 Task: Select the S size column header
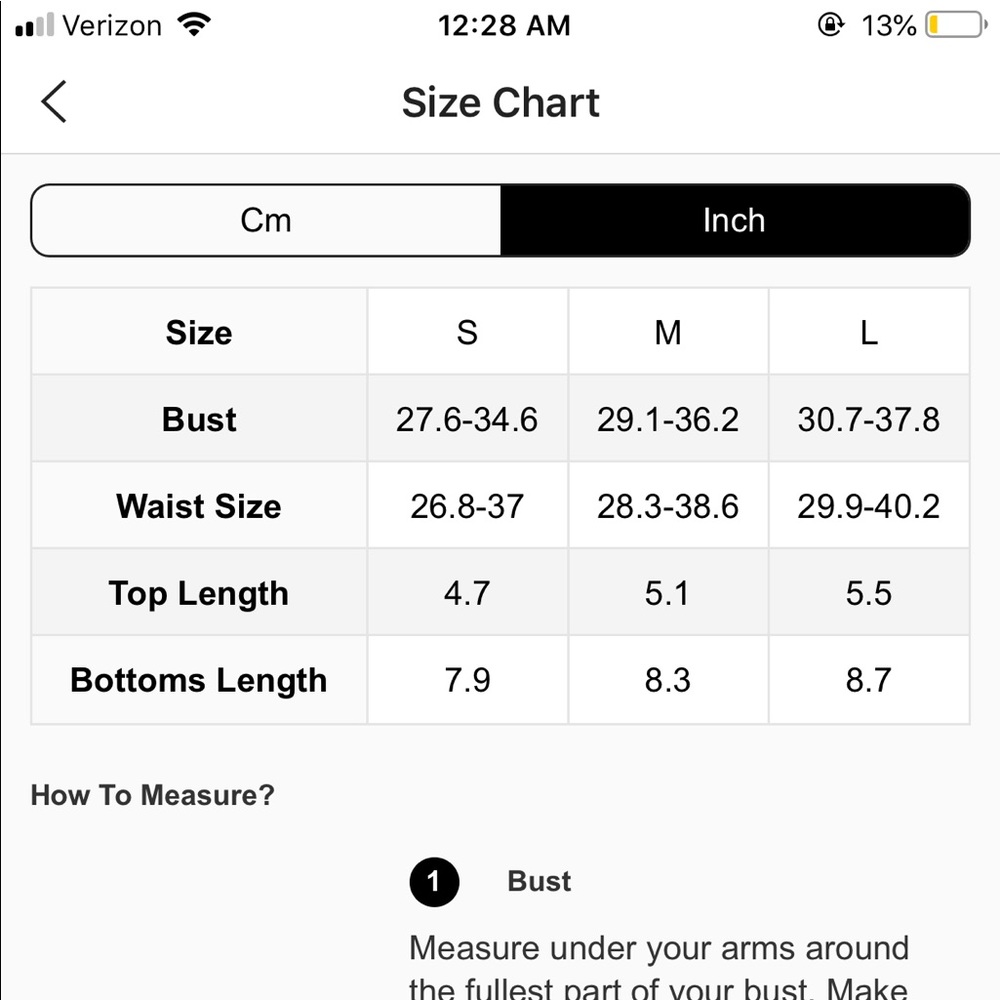pyautogui.click(x=467, y=332)
